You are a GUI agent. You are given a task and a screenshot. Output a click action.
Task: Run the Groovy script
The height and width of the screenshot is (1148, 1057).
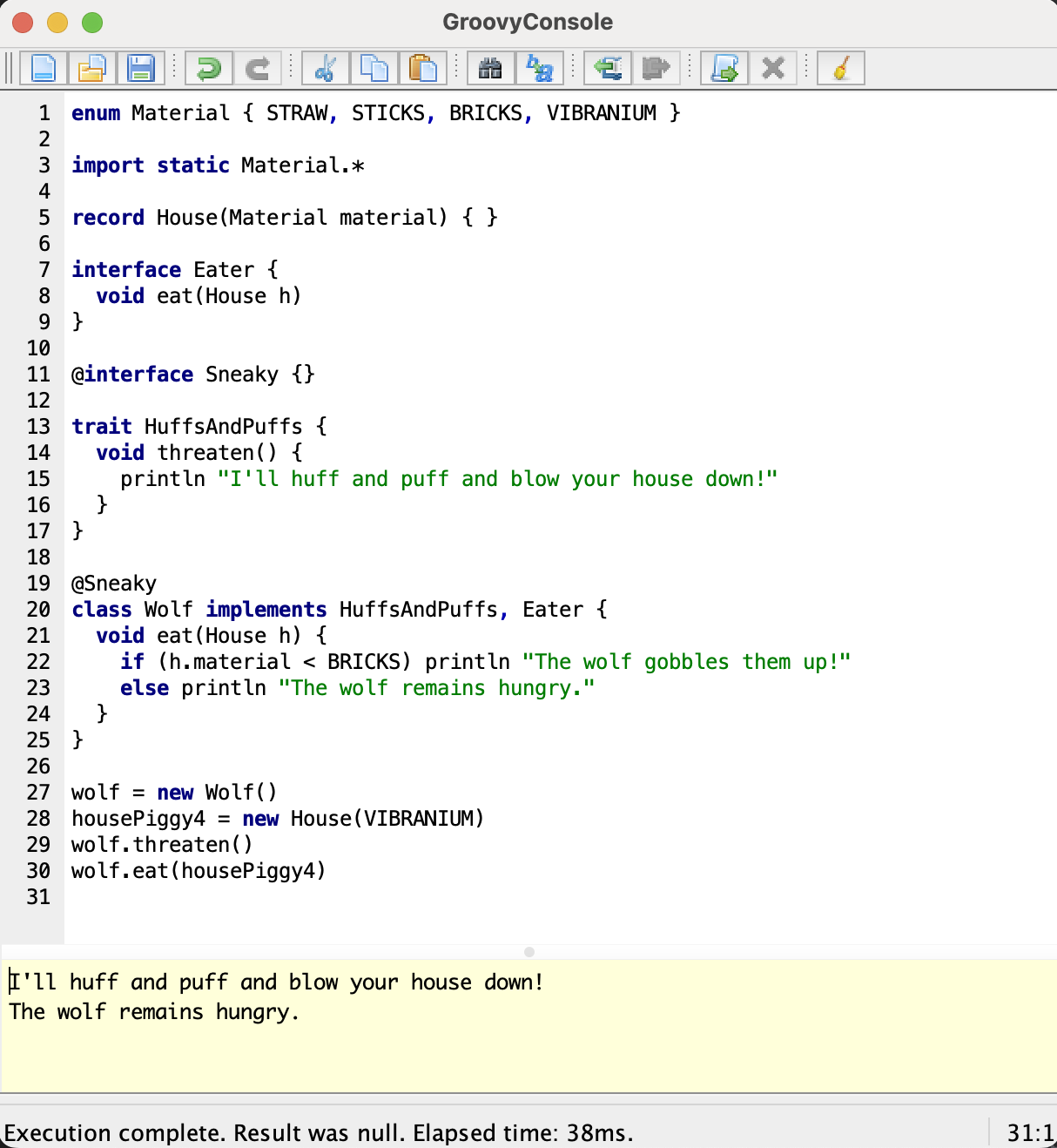tap(724, 68)
